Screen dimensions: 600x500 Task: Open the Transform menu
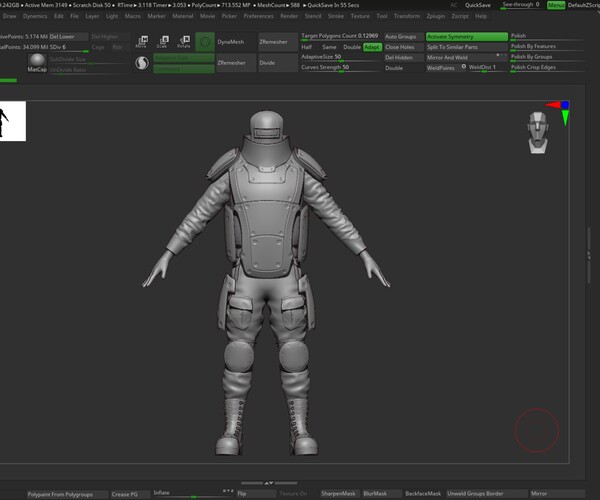tap(406, 16)
